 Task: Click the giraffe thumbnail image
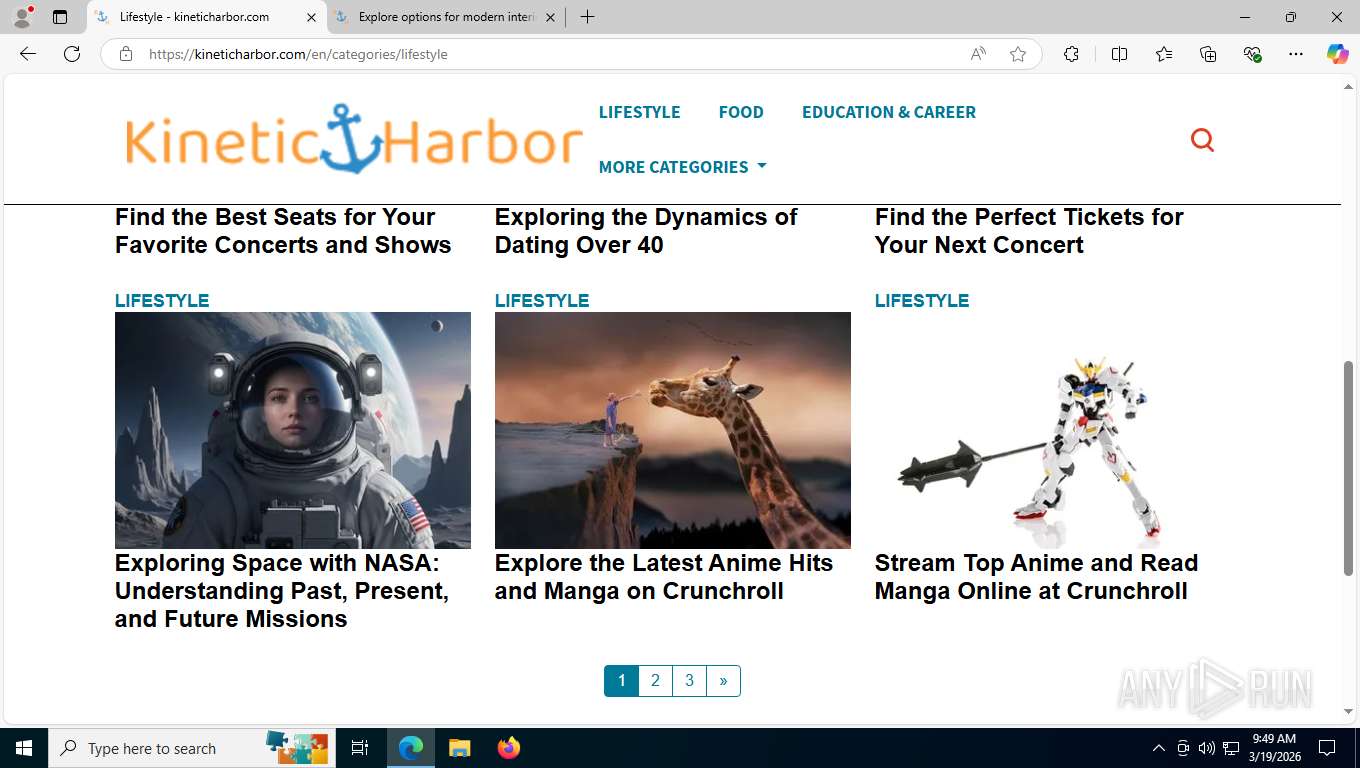(x=673, y=430)
